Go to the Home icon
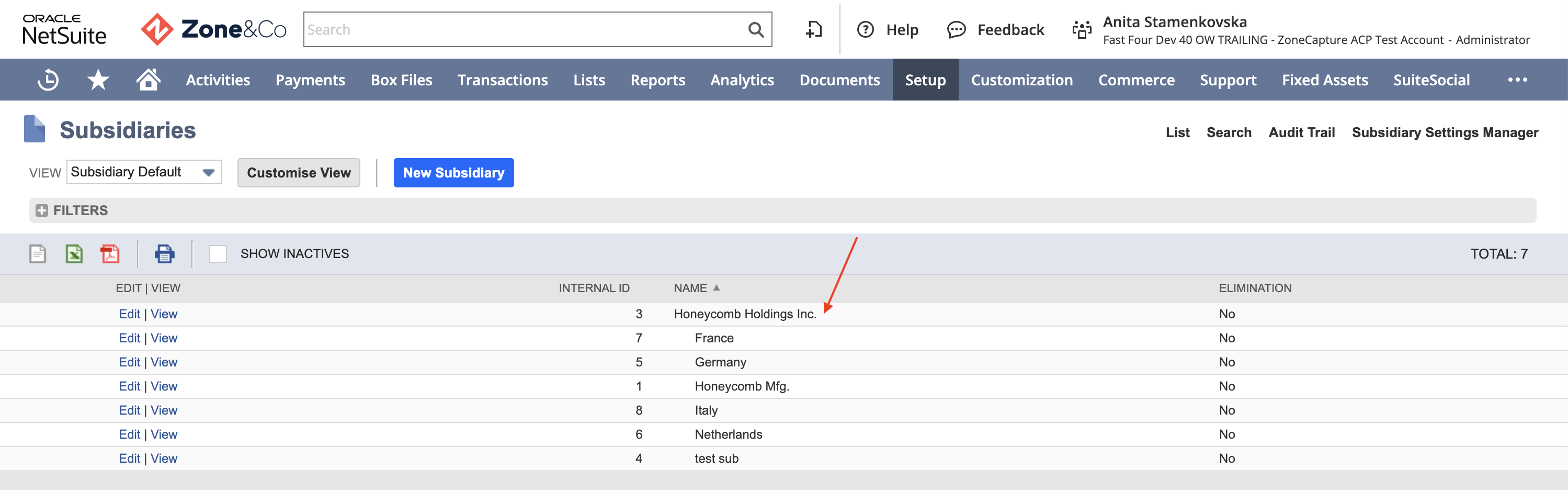Screen dimensions: 1568x490 148,79
